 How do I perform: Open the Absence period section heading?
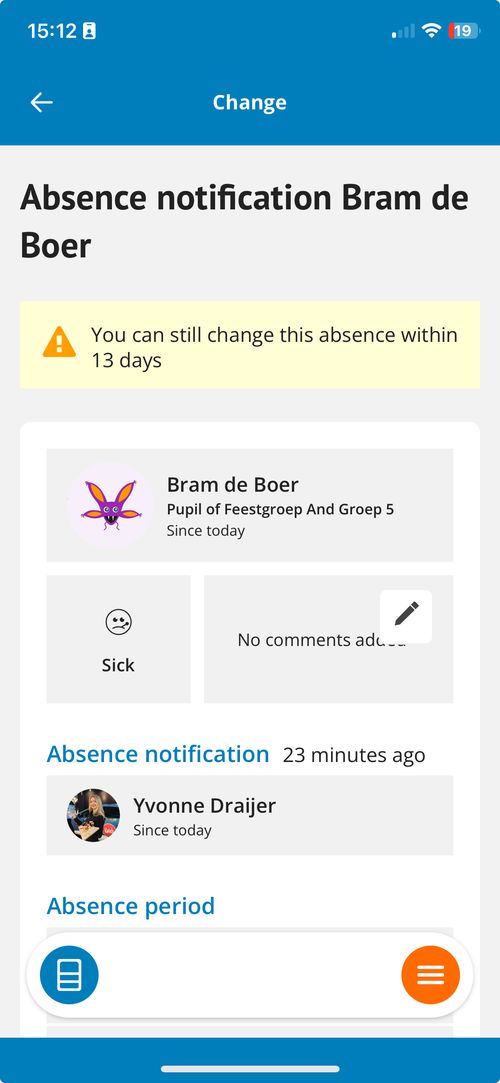click(131, 905)
